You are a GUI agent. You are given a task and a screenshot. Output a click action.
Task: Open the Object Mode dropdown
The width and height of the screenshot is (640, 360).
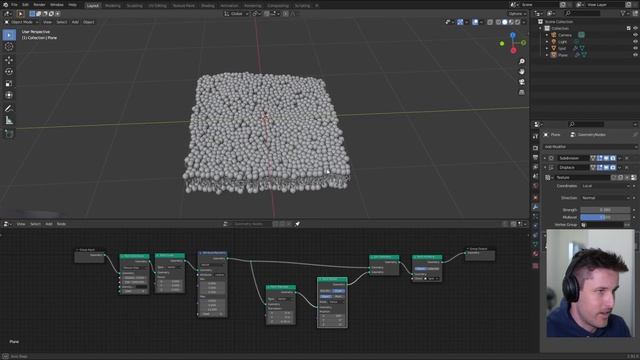(21, 22)
